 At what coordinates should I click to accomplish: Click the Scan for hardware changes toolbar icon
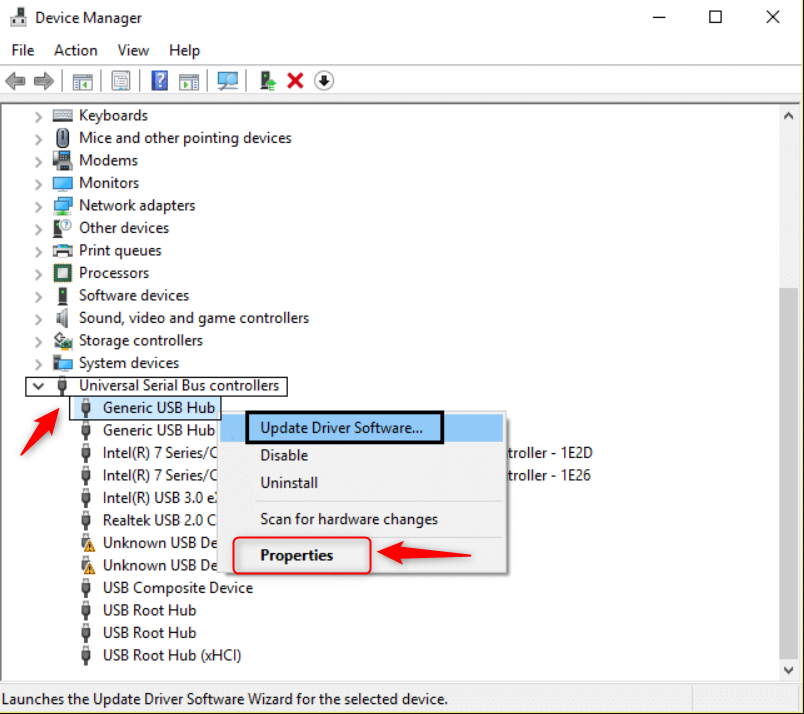229,80
